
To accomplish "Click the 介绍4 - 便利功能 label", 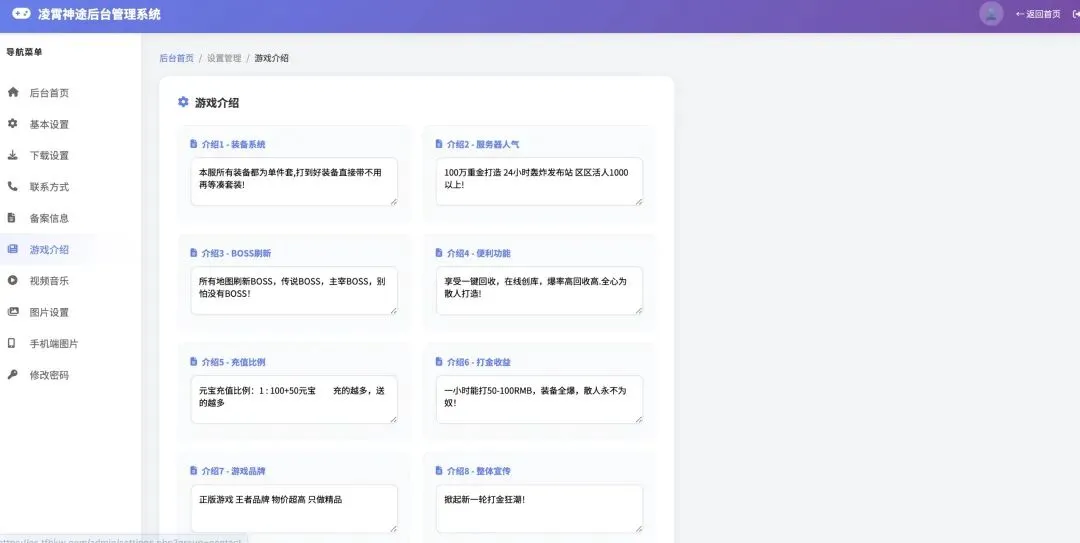I will tap(479, 253).
